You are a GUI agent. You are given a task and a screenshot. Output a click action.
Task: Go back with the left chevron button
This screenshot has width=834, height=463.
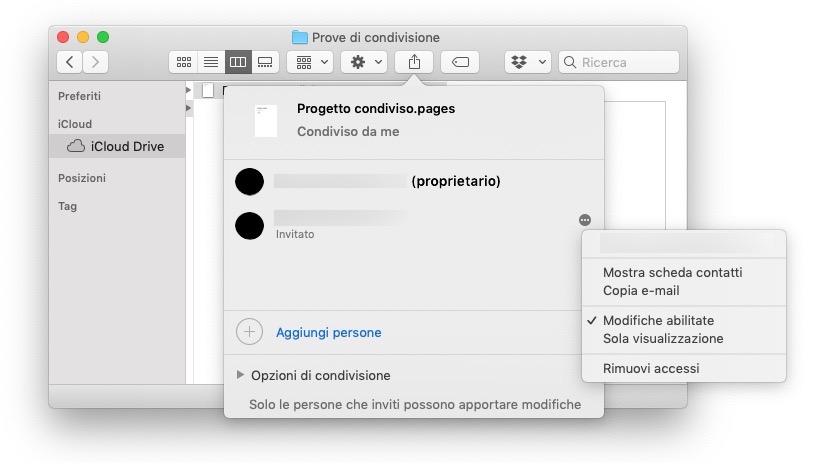70,62
